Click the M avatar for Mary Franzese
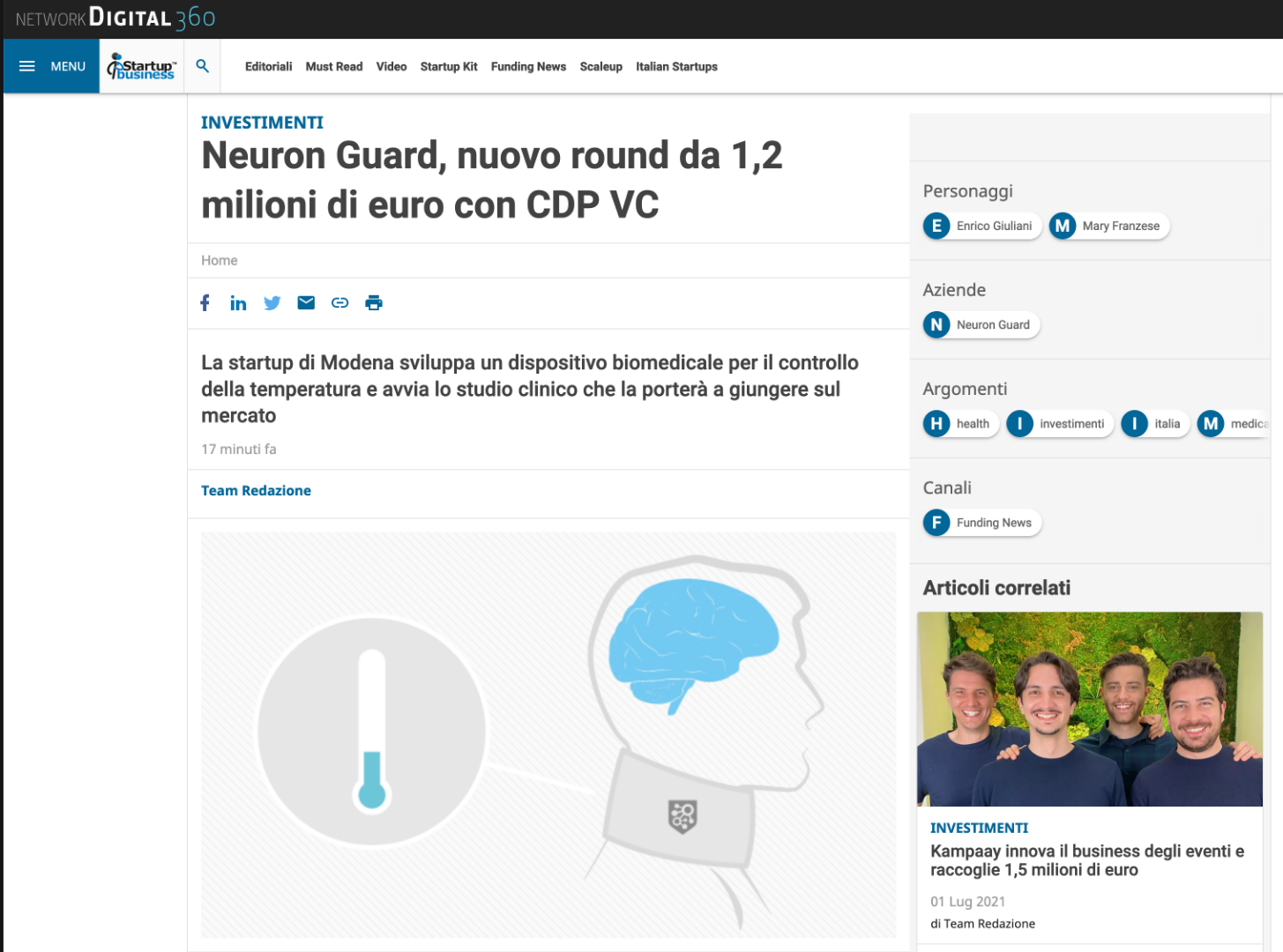Screen dimensions: 1283x952 (1063, 226)
